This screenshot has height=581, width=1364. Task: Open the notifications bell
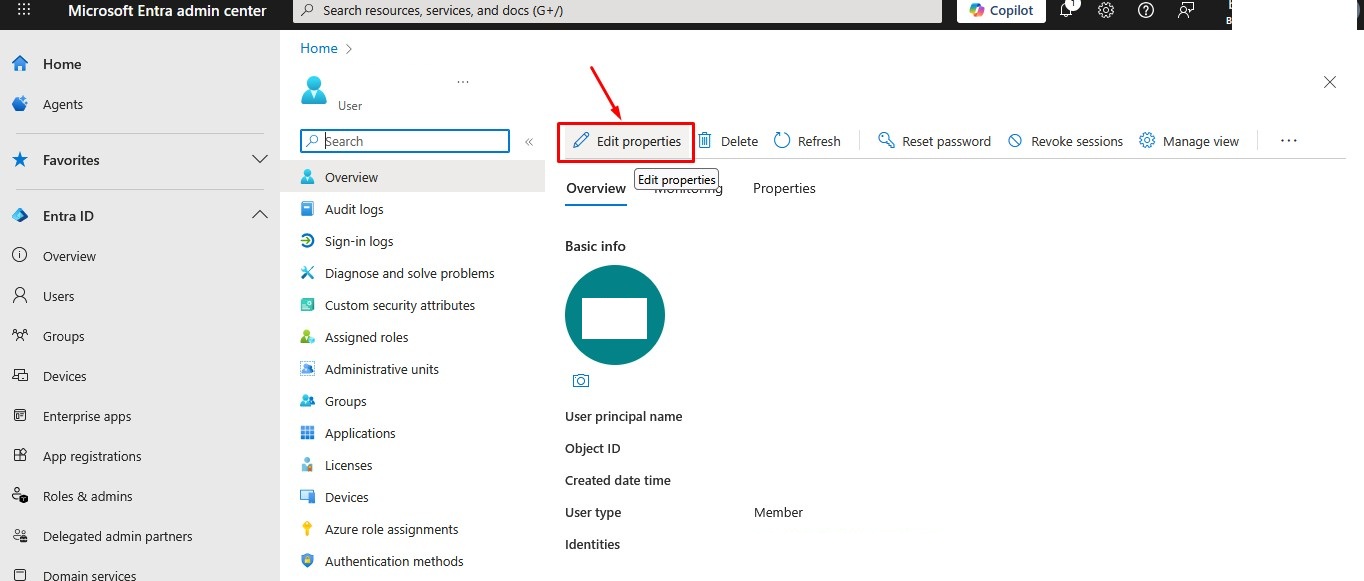tap(1067, 10)
